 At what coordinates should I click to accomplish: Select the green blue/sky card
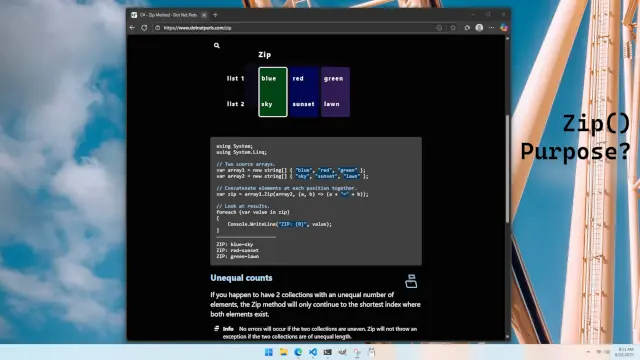tap(273, 92)
